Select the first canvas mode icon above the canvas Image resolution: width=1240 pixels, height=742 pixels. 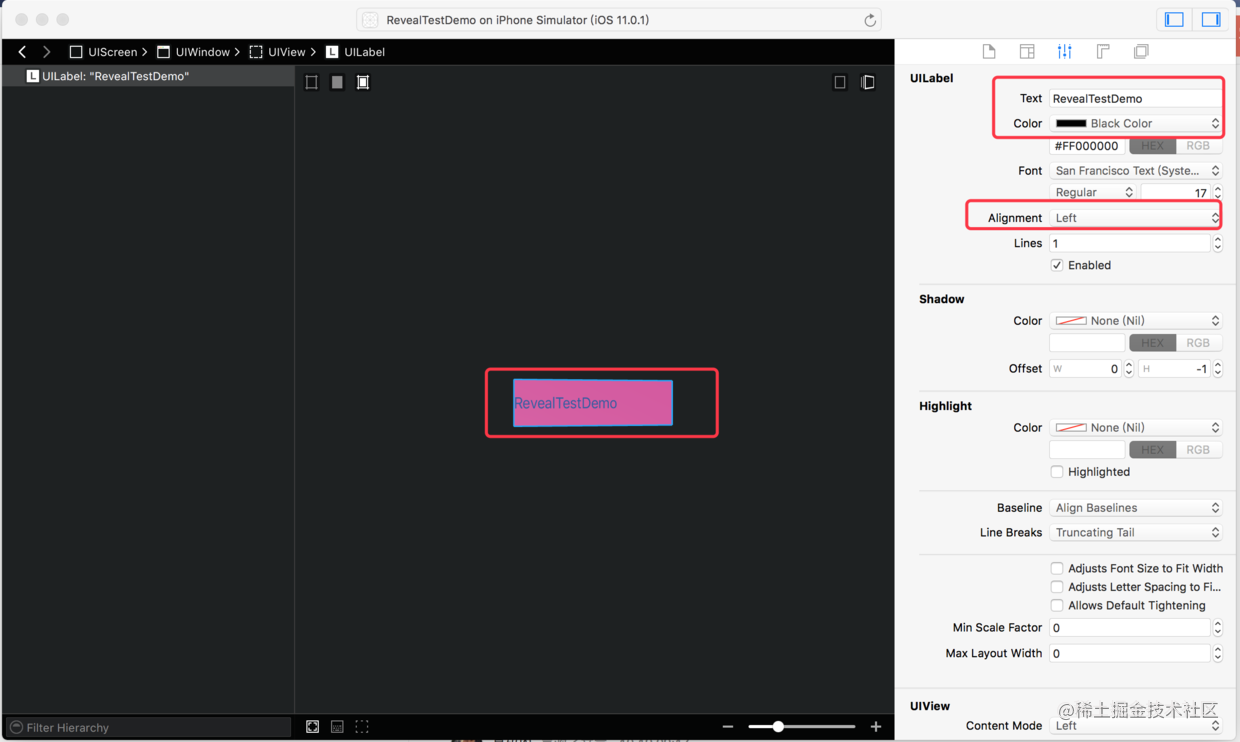click(312, 82)
